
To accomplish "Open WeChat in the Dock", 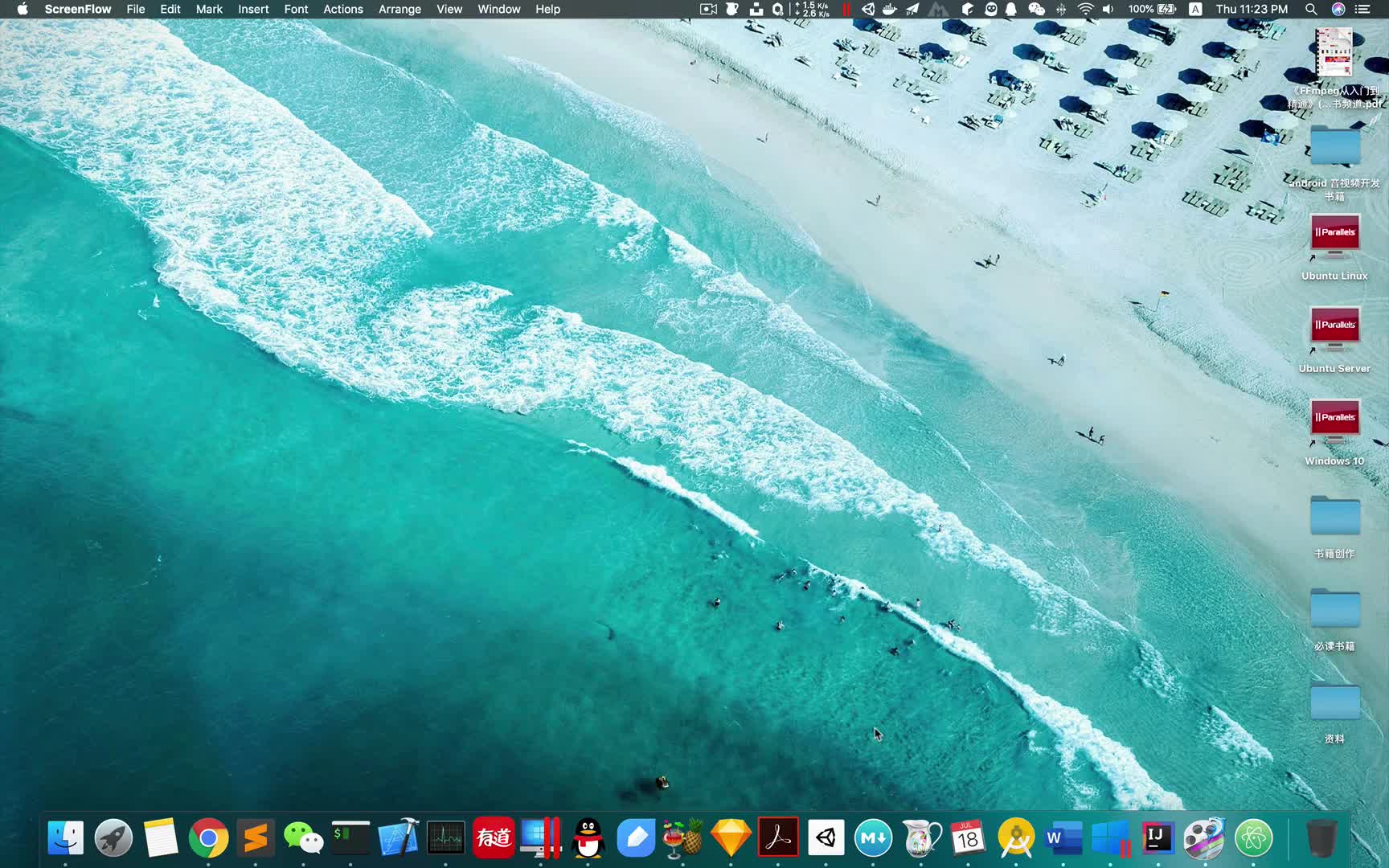I will click(x=303, y=838).
